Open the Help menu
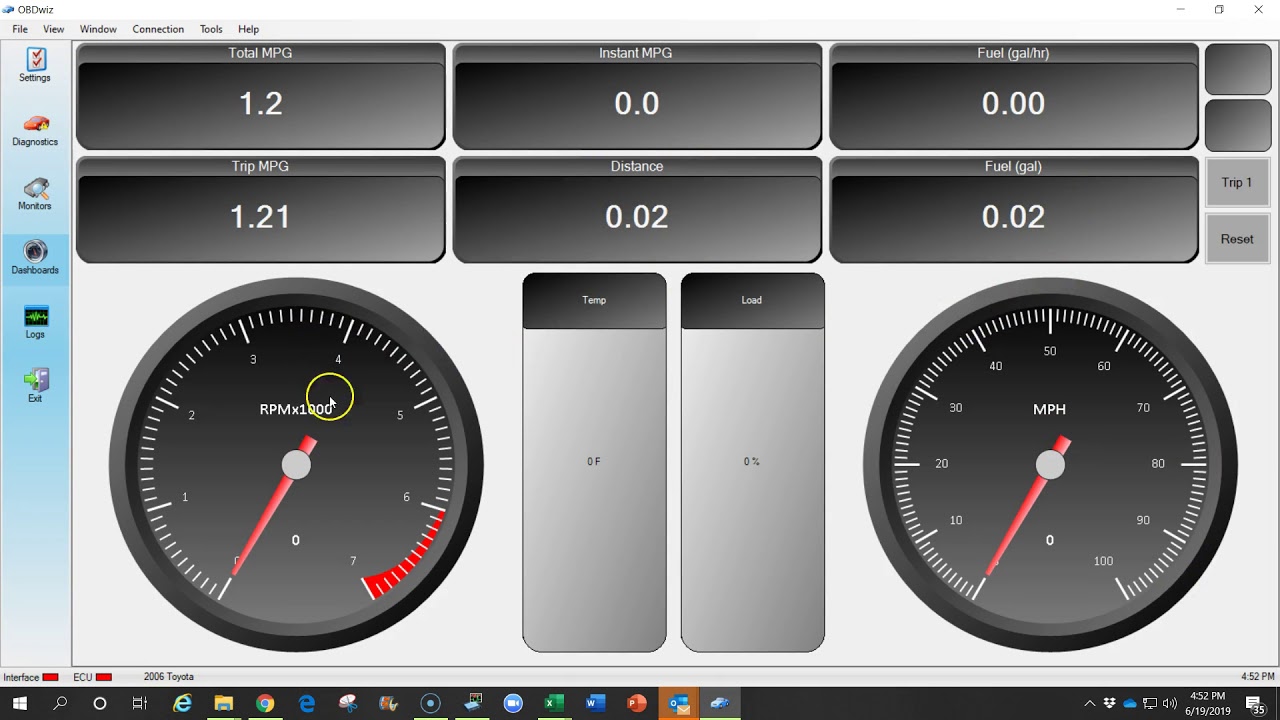1280x720 pixels. (x=249, y=29)
